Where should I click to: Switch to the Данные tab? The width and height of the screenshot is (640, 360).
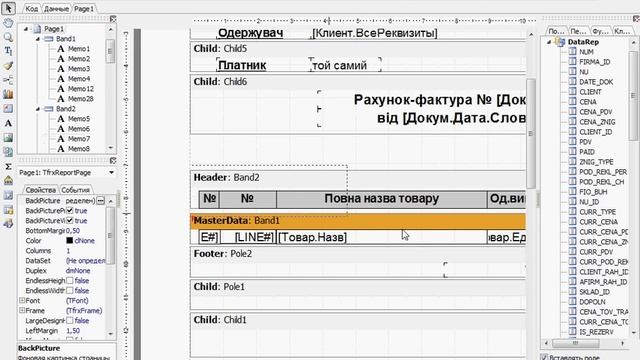tap(56, 9)
